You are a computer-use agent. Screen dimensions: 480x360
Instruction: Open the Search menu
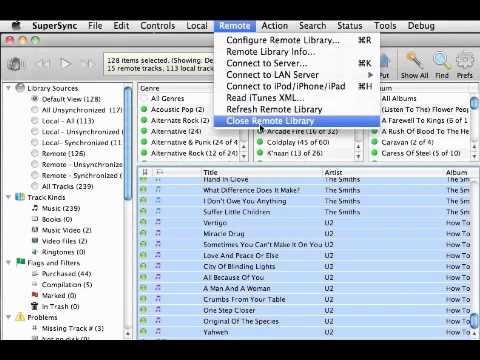[x=312, y=26]
